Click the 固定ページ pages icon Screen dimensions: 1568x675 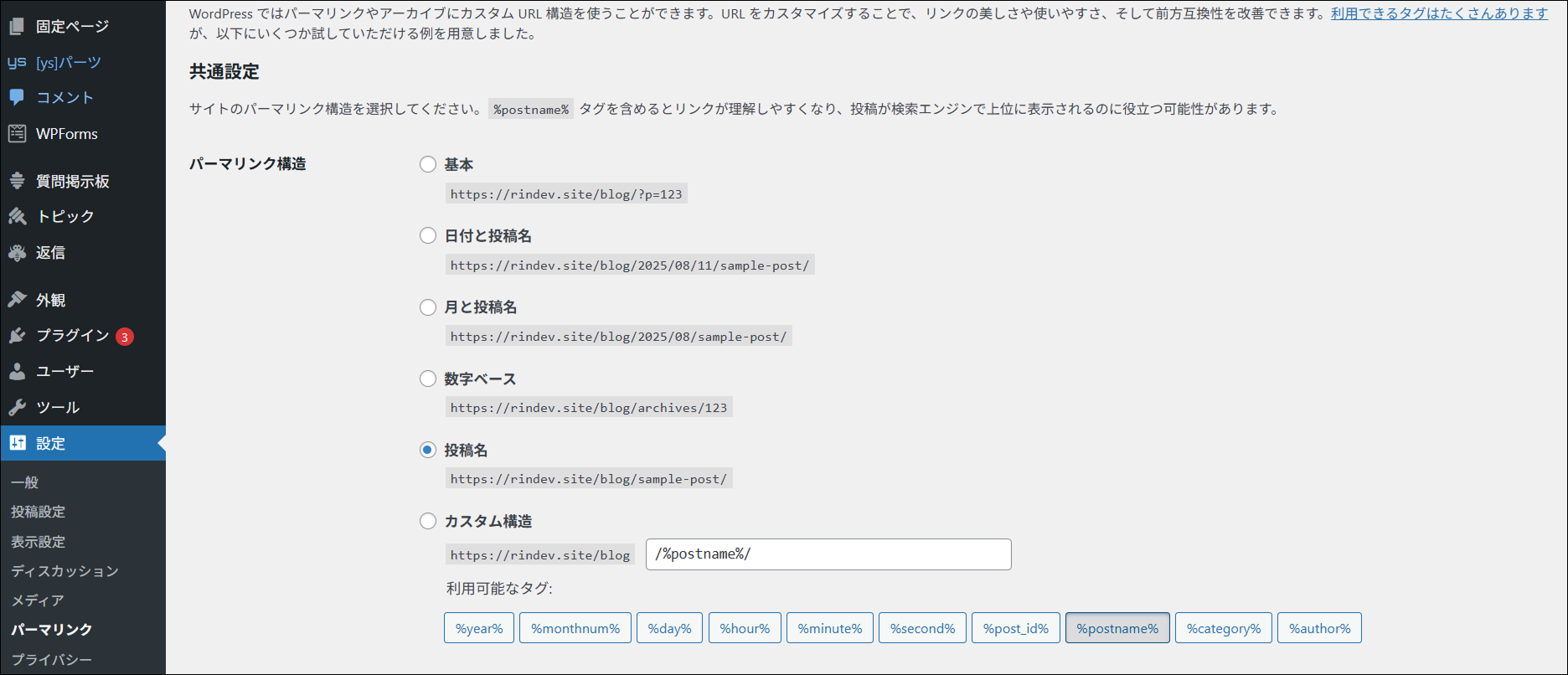[17, 27]
